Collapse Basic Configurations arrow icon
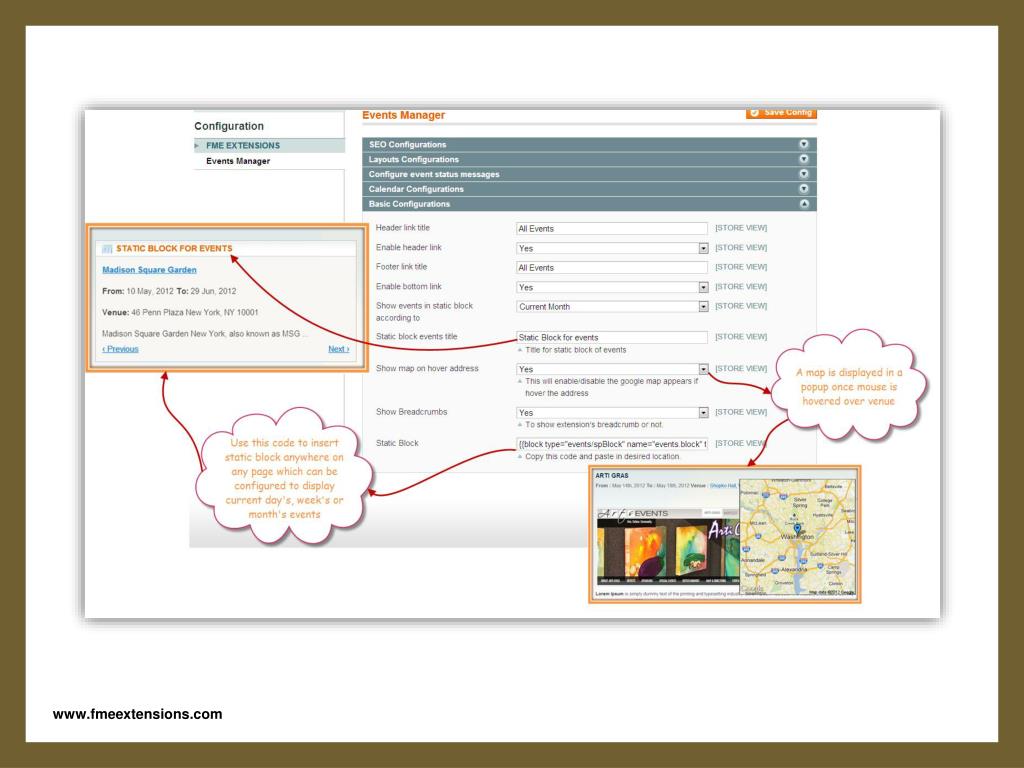 (x=804, y=204)
